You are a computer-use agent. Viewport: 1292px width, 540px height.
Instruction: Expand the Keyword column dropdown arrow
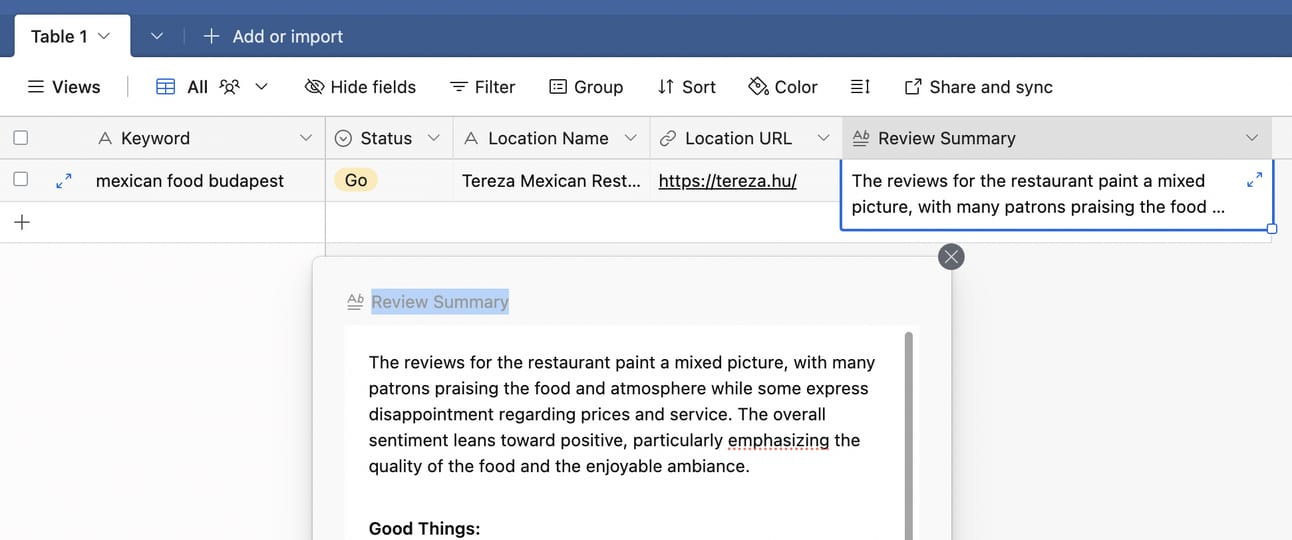(306, 138)
